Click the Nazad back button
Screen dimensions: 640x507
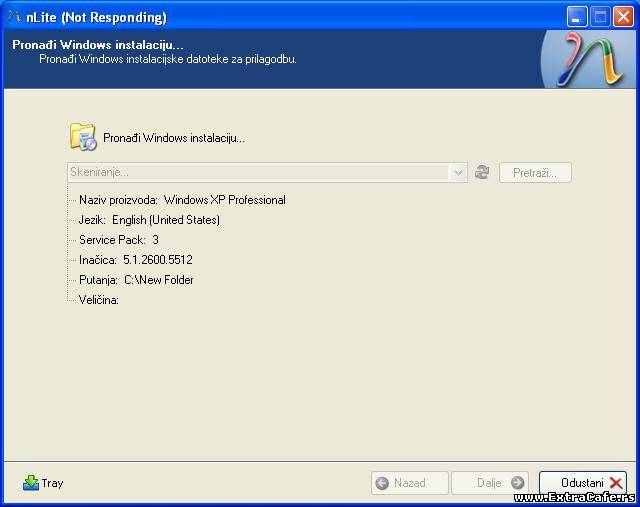coord(409,483)
